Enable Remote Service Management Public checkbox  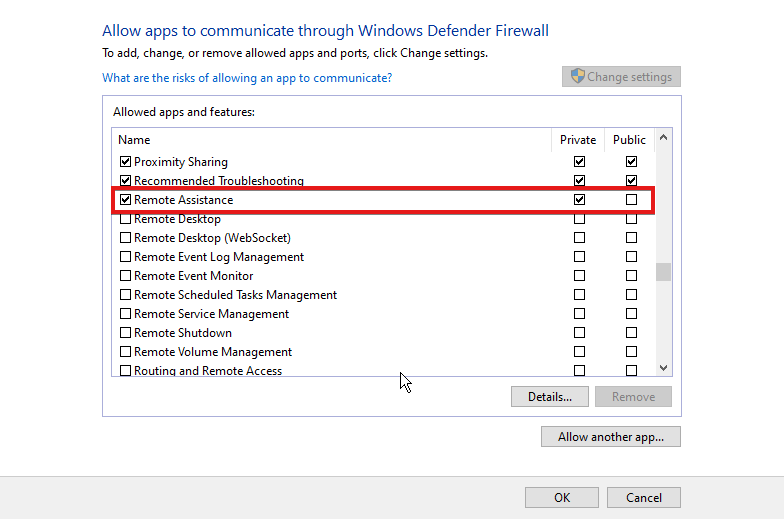click(632, 314)
